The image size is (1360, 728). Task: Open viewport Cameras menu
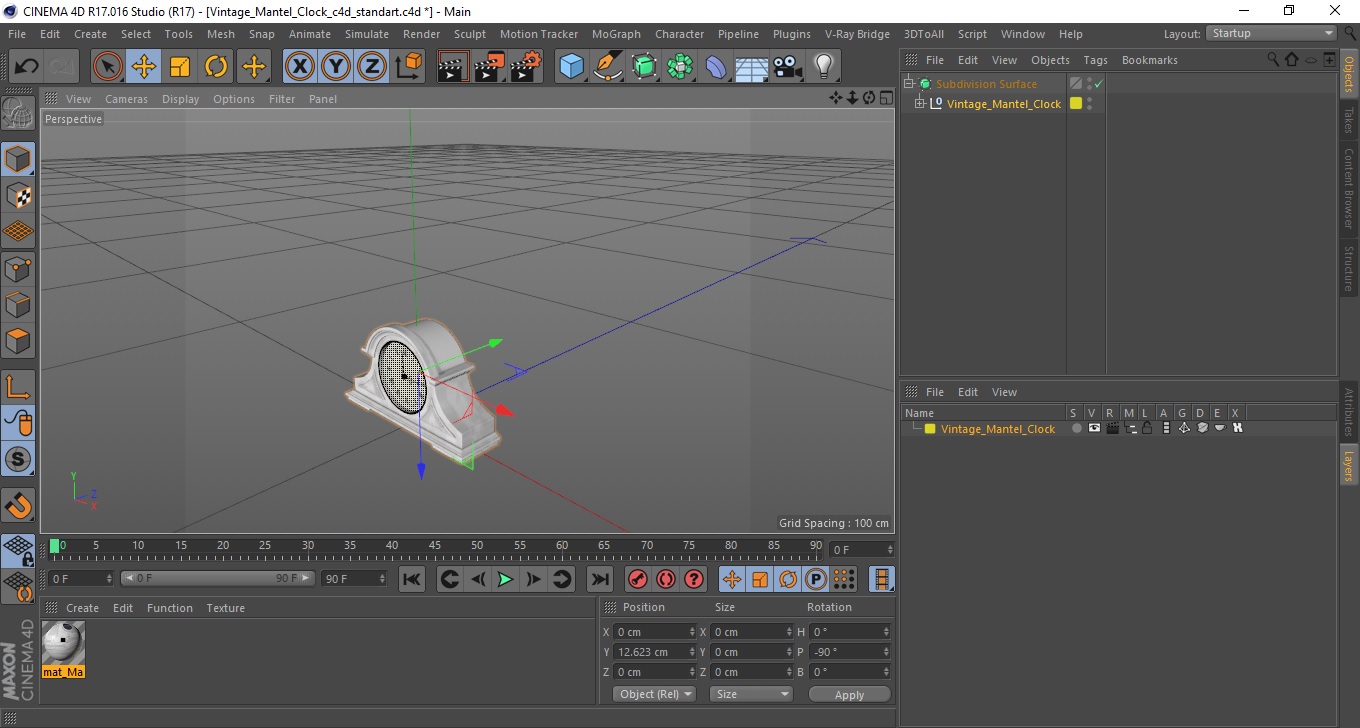coord(126,99)
